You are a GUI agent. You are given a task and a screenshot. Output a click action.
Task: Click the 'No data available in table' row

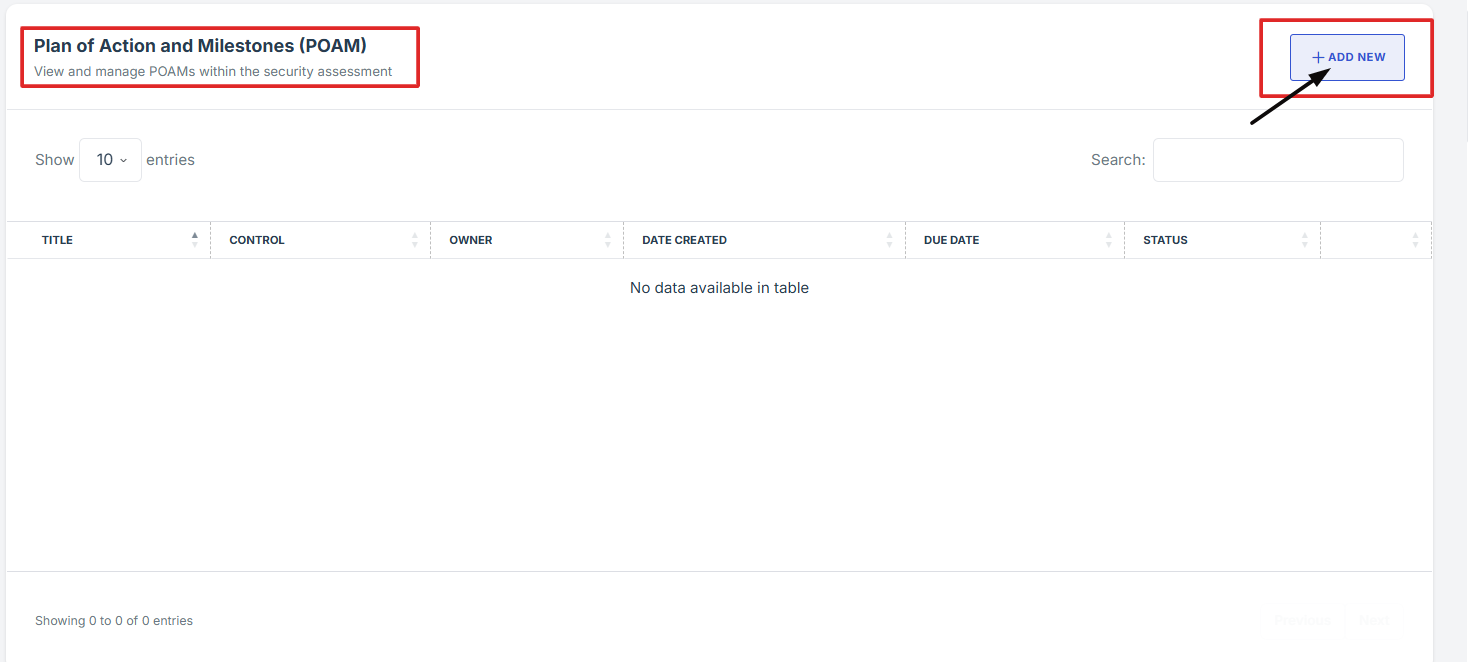coord(719,288)
